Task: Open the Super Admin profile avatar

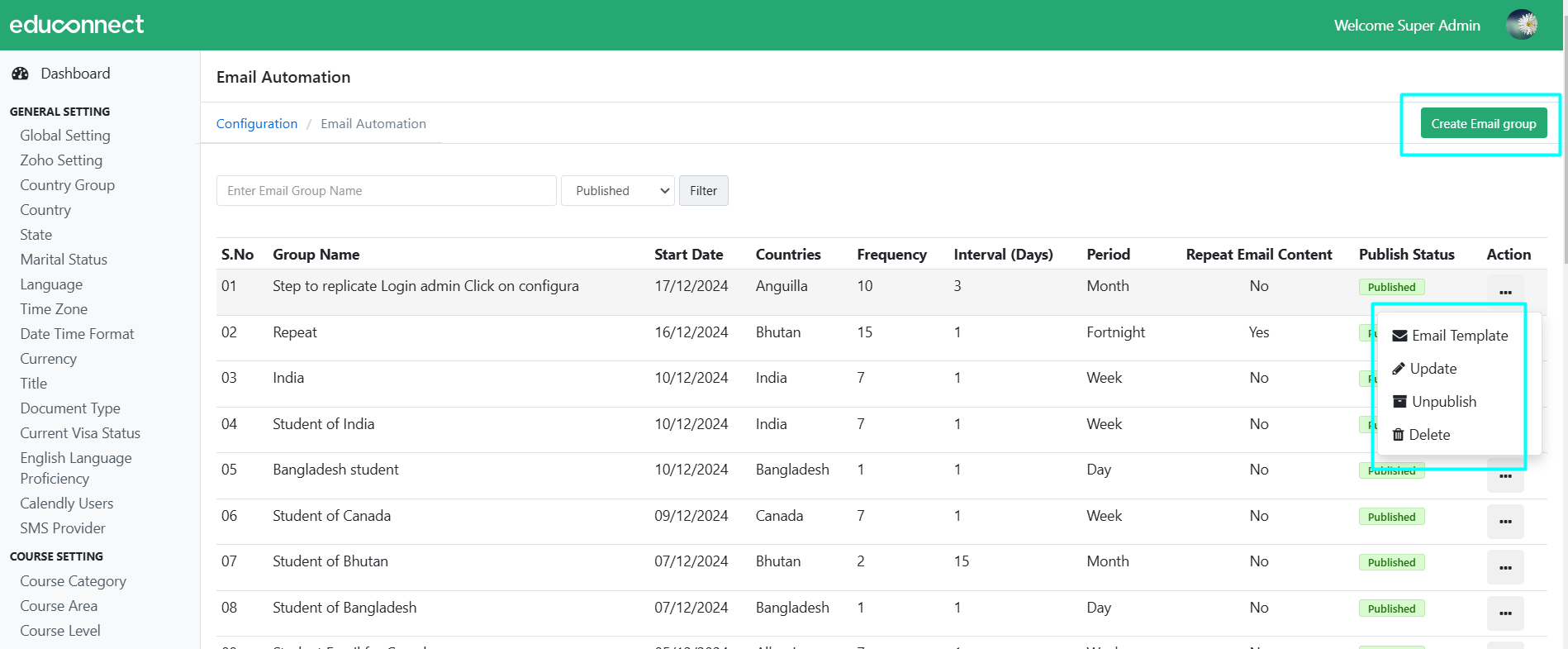Action: (x=1522, y=25)
